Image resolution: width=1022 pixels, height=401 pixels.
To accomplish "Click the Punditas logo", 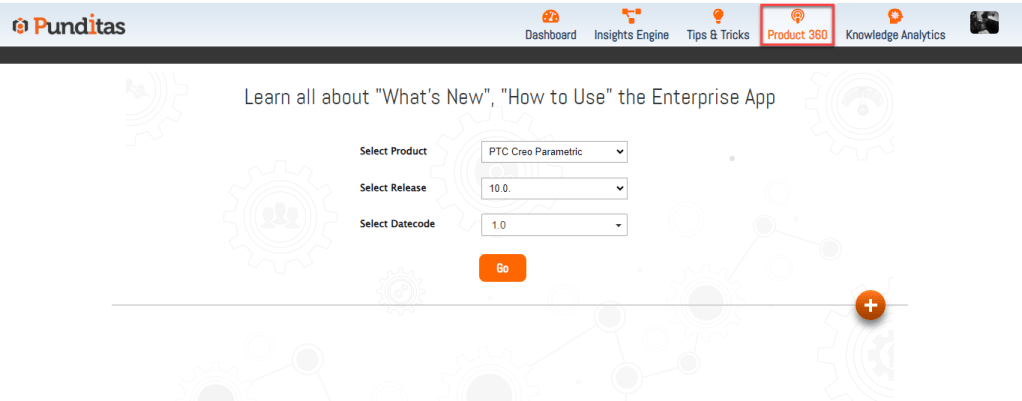I will pyautogui.click(x=69, y=26).
